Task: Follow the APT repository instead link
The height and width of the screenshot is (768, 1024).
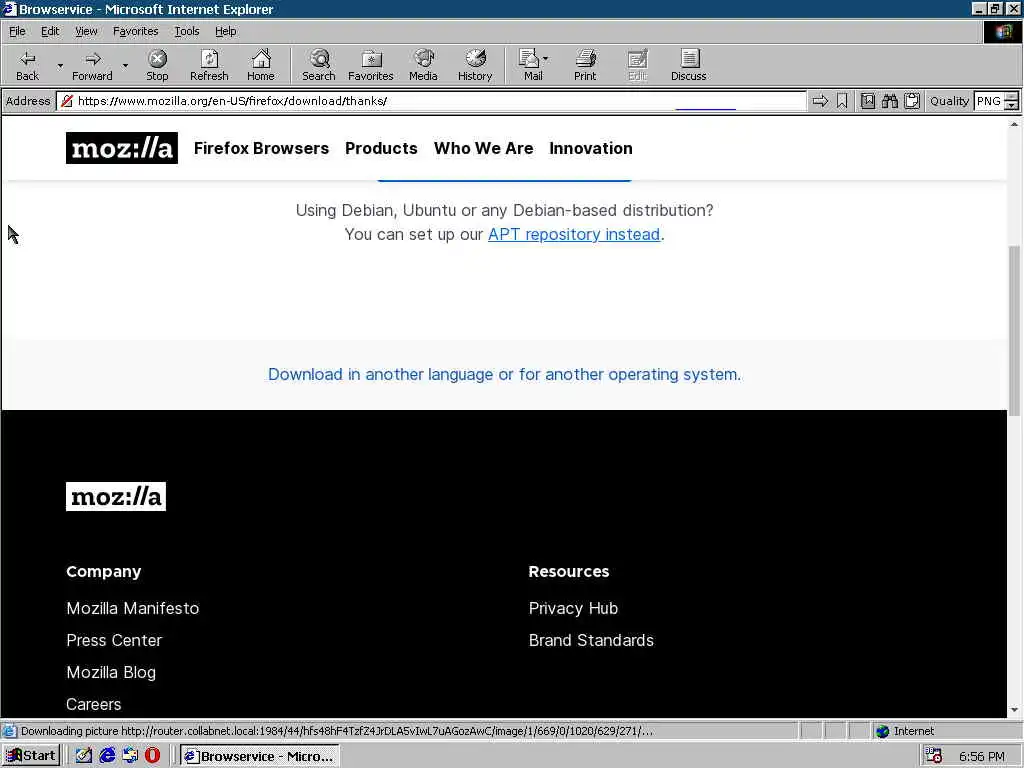Action: tap(574, 234)
